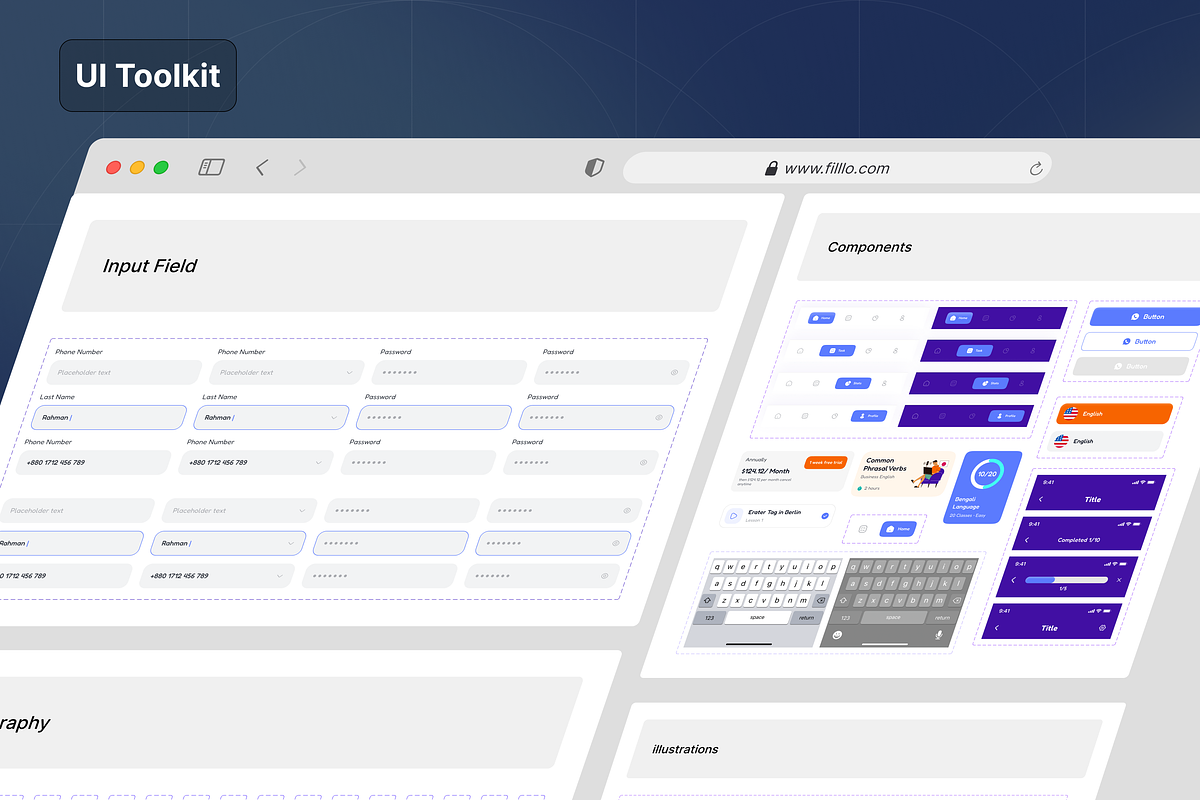Open the labeled Last Name dropdown showing Rahman
Viewport: 1200px width, 800px height.
tap(271, 417)
